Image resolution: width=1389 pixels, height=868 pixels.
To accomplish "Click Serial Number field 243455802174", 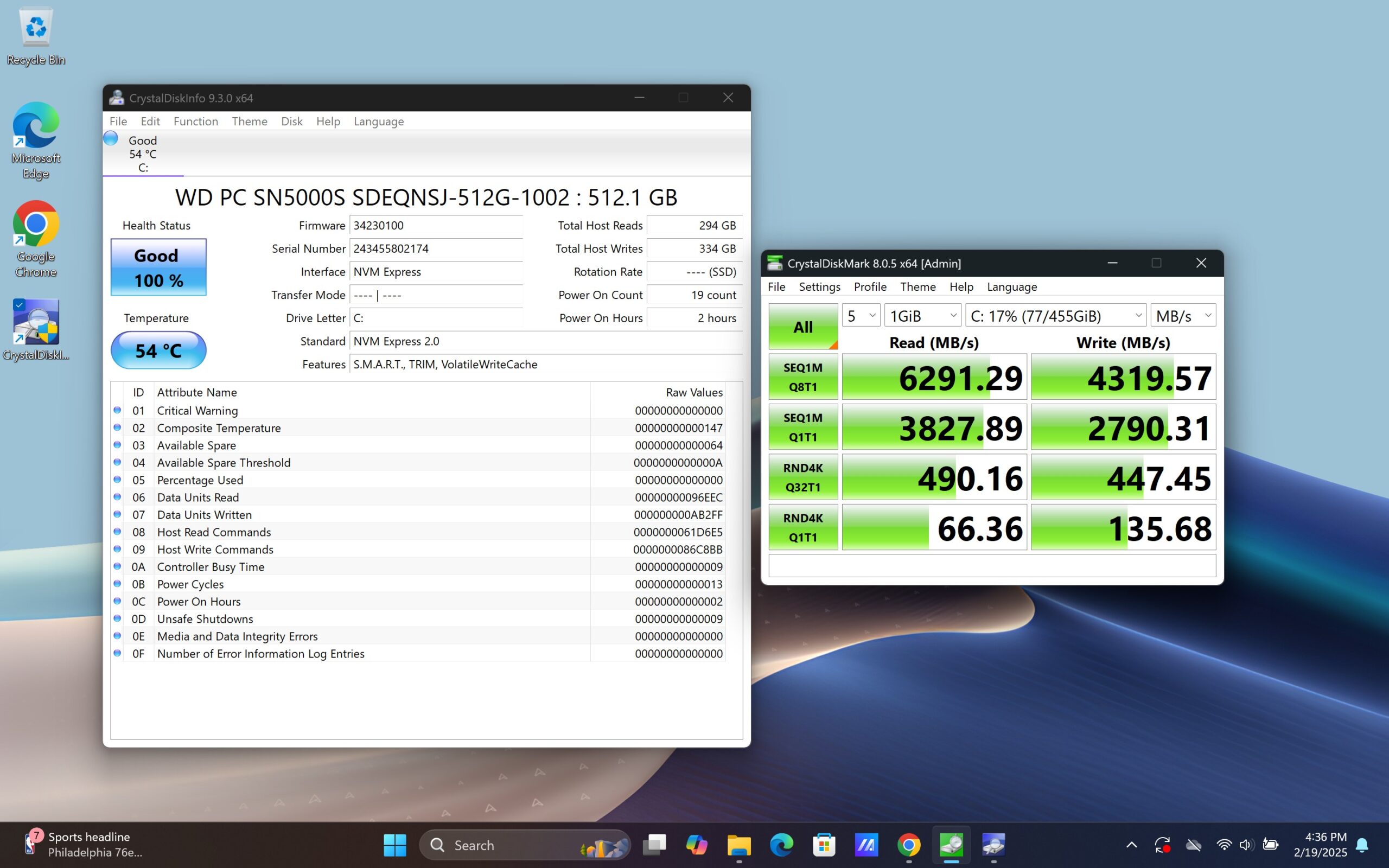I will pyautogui.click(x=436, y=248).
